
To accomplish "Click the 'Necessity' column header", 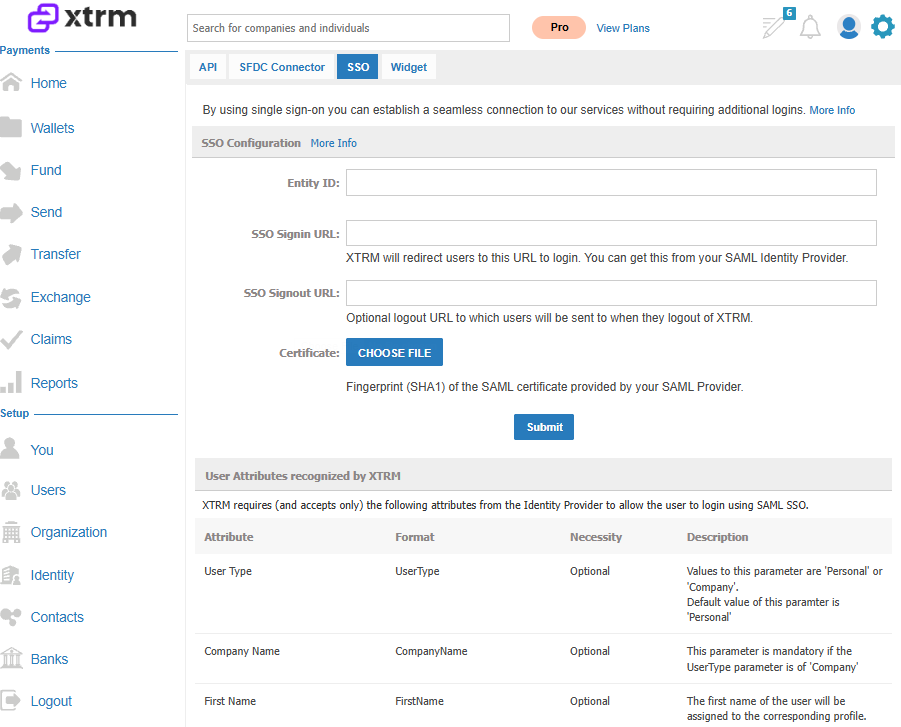I will [x=596, y=537].
